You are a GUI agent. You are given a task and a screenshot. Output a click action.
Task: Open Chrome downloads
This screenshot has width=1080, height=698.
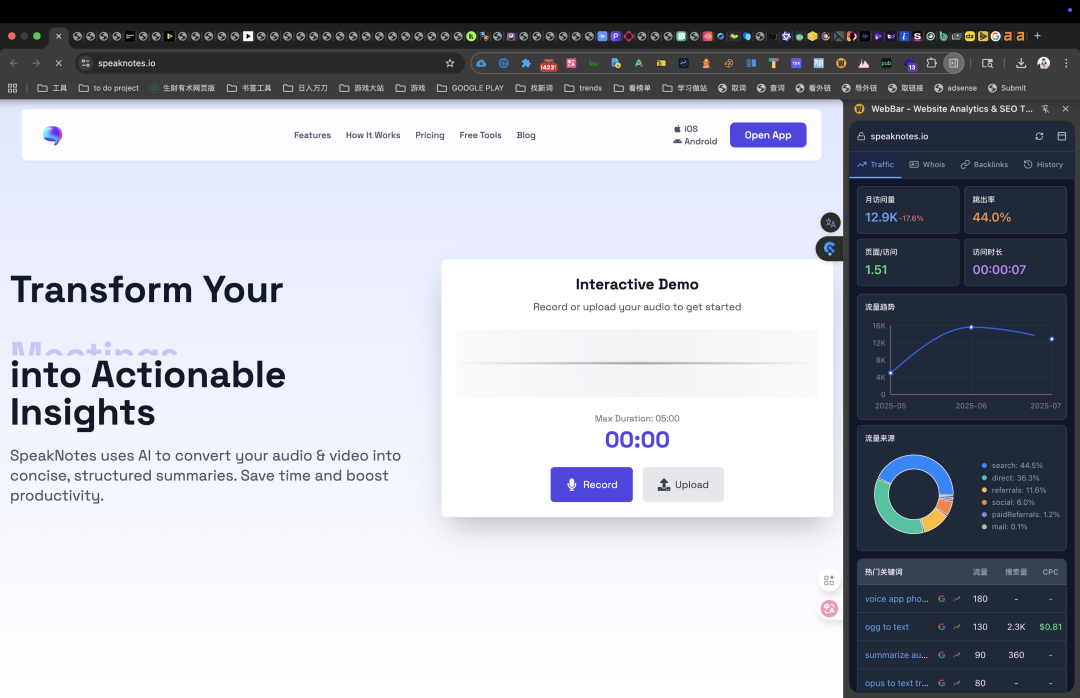click(1021, 63)
